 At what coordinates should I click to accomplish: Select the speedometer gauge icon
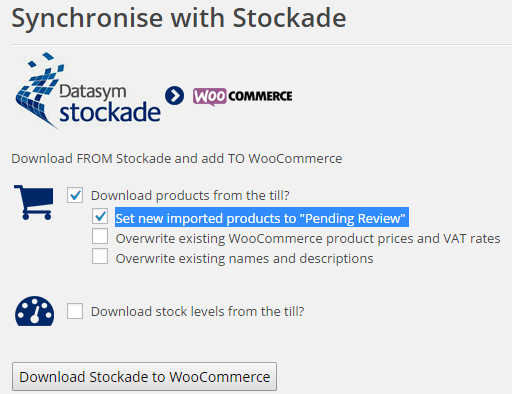[34, 311]
